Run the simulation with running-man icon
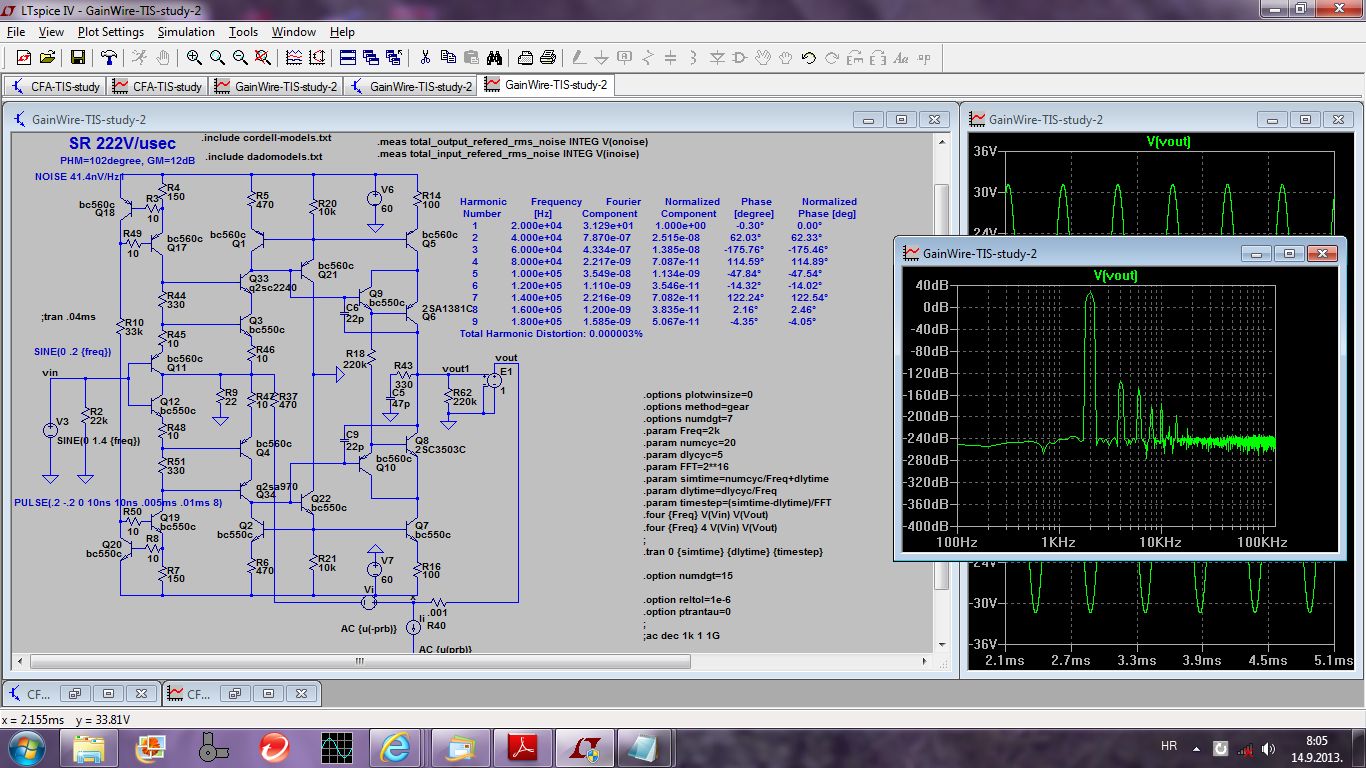 click(x=139, y=58)
